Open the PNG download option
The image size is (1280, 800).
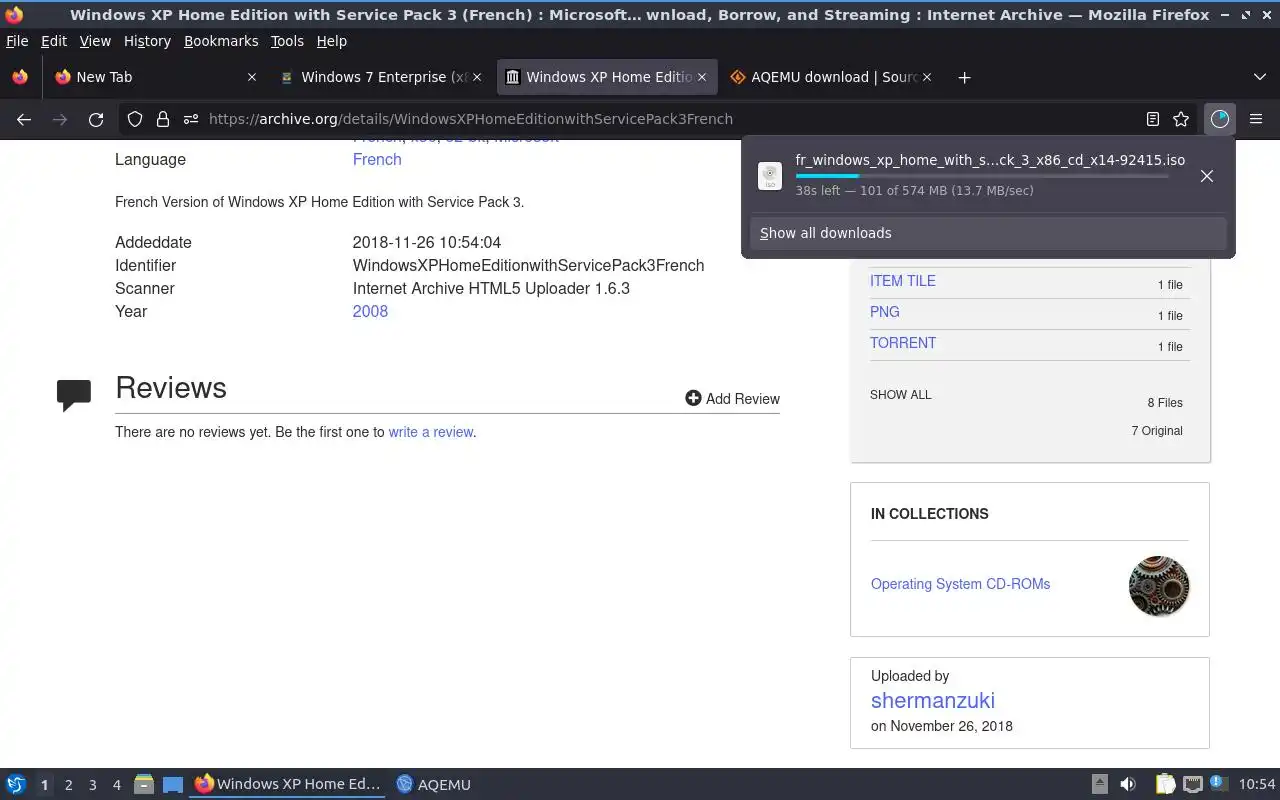click(x=885, y=312)
